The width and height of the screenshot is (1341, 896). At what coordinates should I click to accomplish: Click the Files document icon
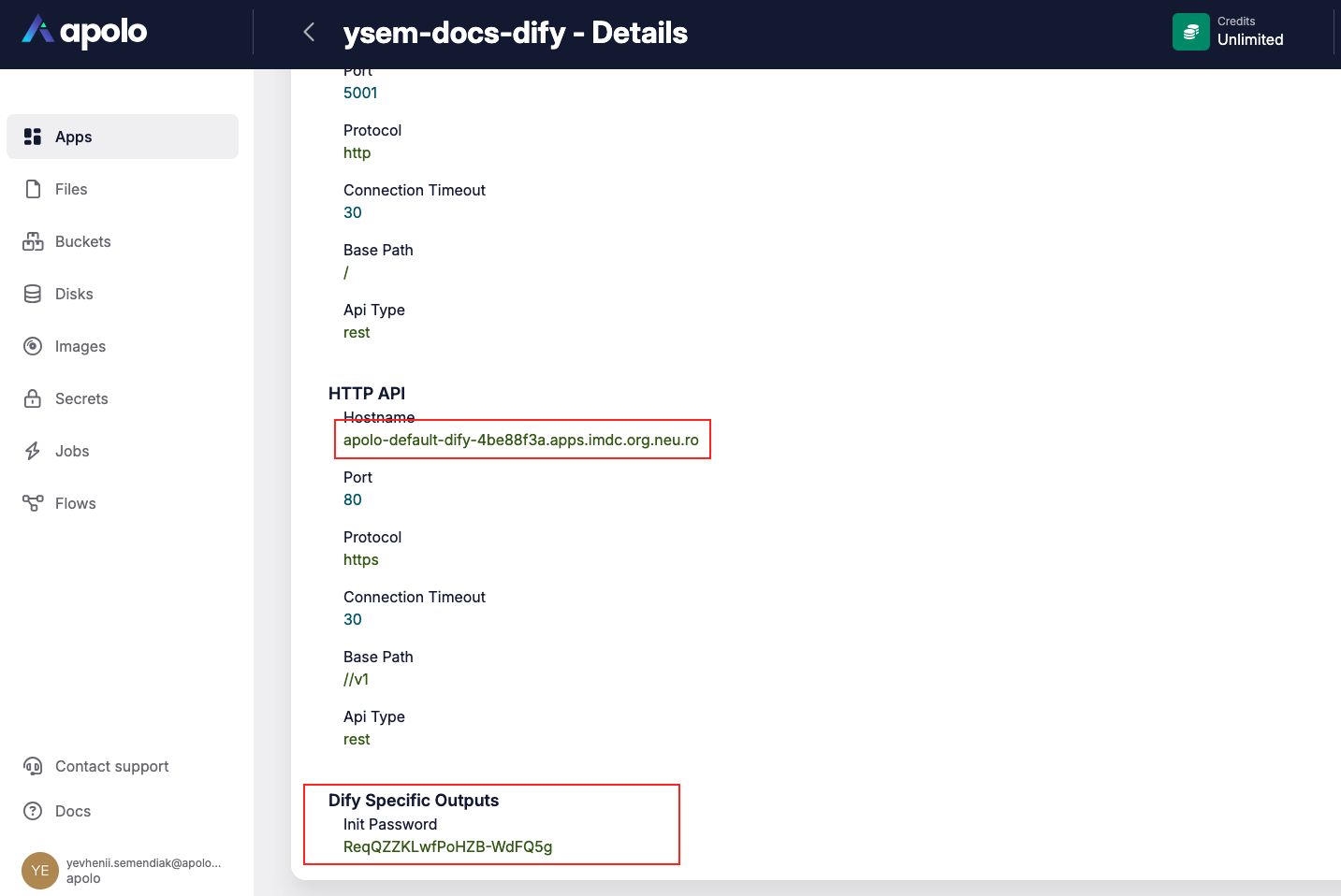pos(33,189)
